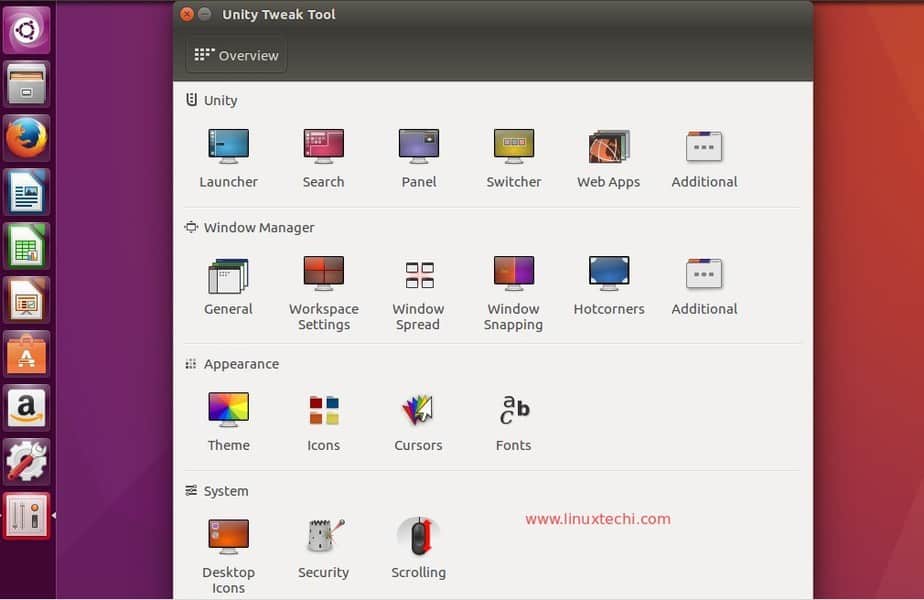Open Ubuntu Software from the launcher
Viewport: 924px width, 600px height.
click(27, 354)
